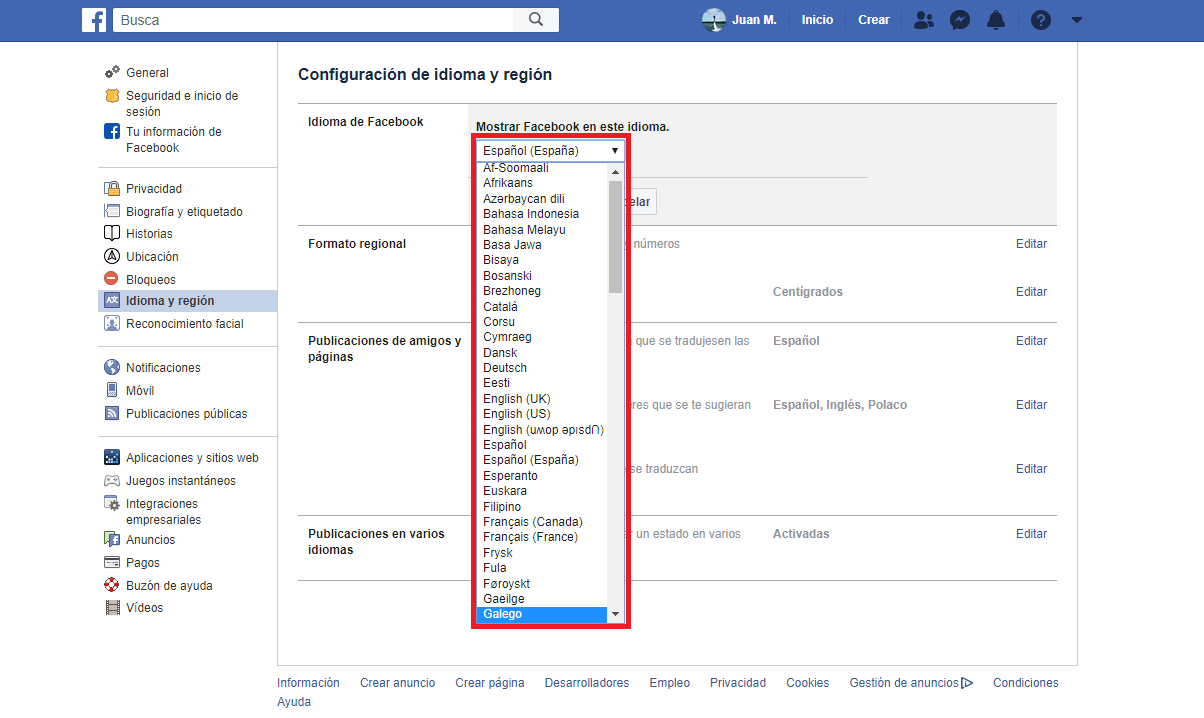Click the language list scrollbar thumb

[615, 236]
